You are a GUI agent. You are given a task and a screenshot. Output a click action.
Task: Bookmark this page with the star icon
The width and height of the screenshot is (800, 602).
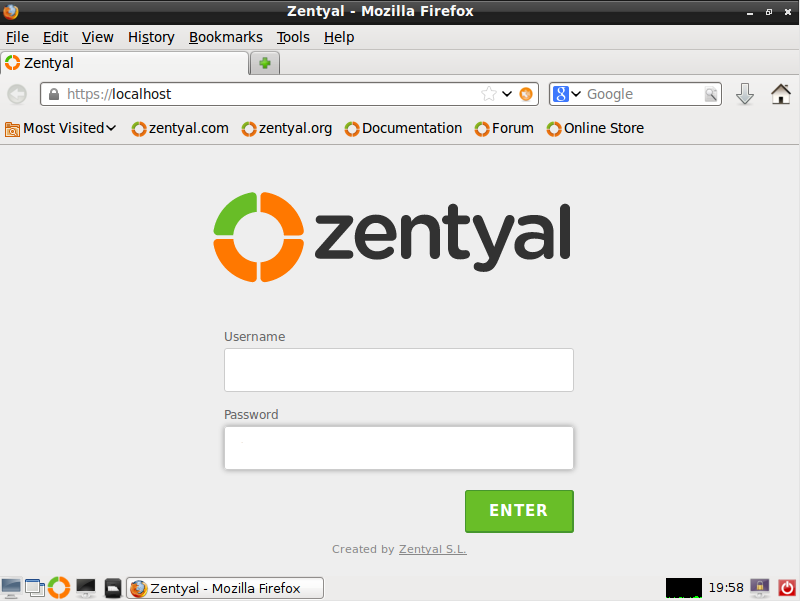pos(488,94)
